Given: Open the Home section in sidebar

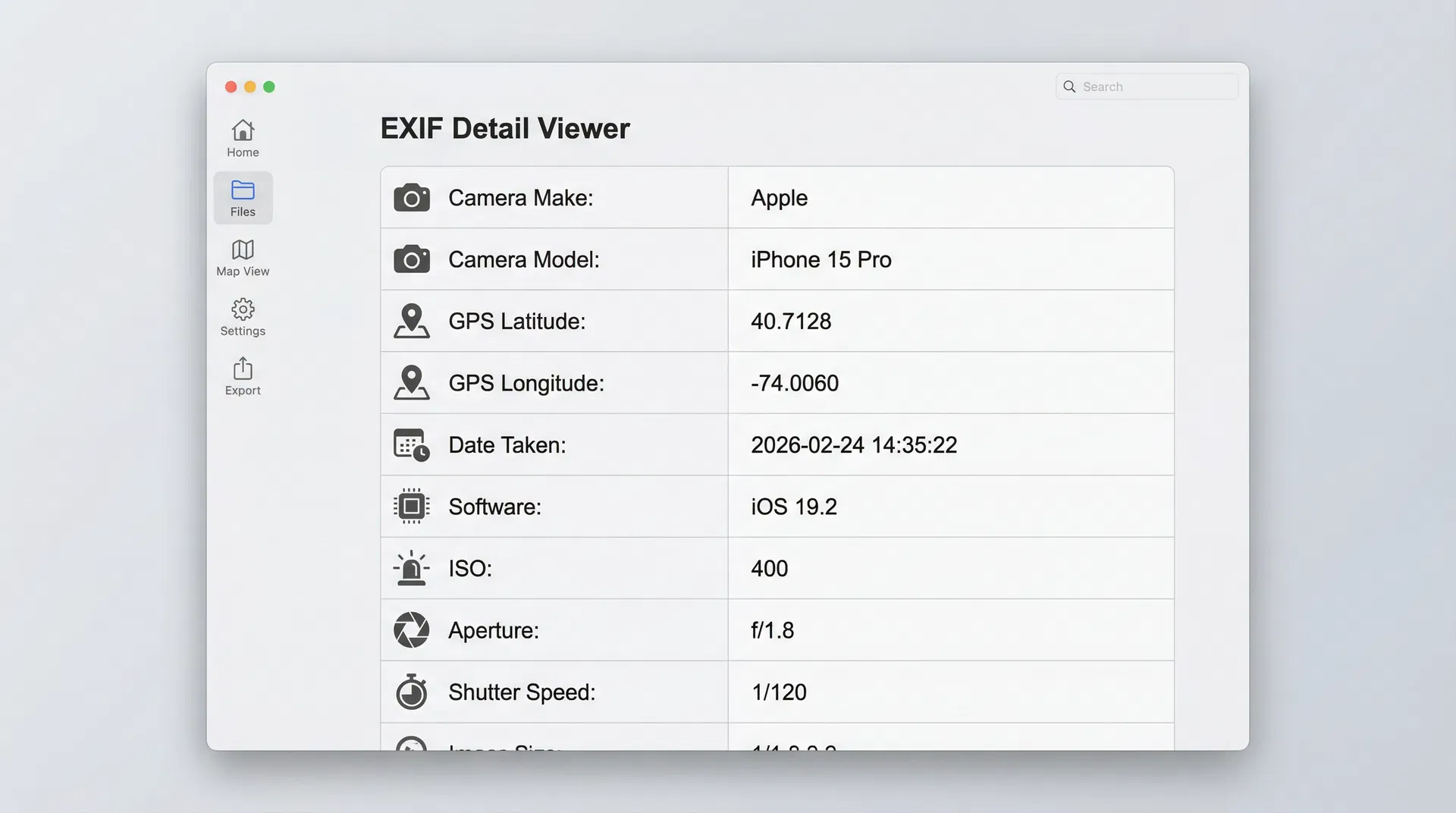Looking at the screenshot, I should pyautogui.click(x=242, y=137).
